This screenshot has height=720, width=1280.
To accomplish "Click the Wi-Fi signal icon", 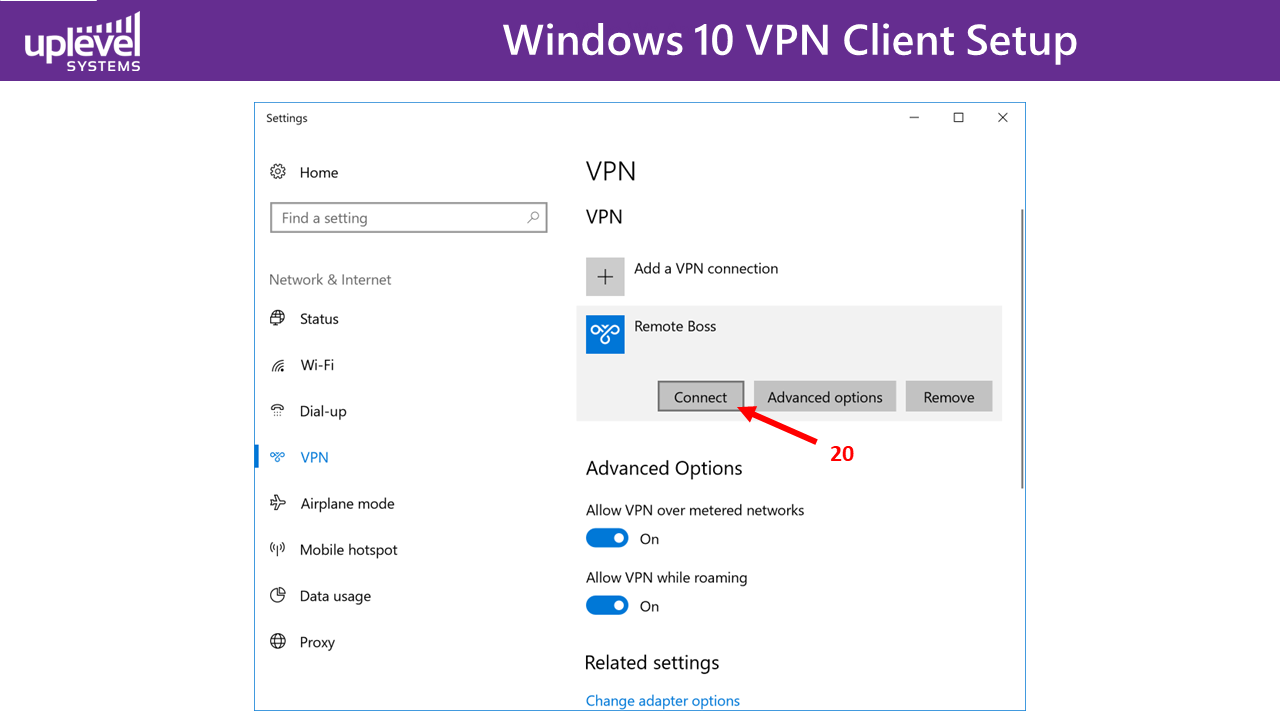I will pyautogui.click(x=278, y=365).
